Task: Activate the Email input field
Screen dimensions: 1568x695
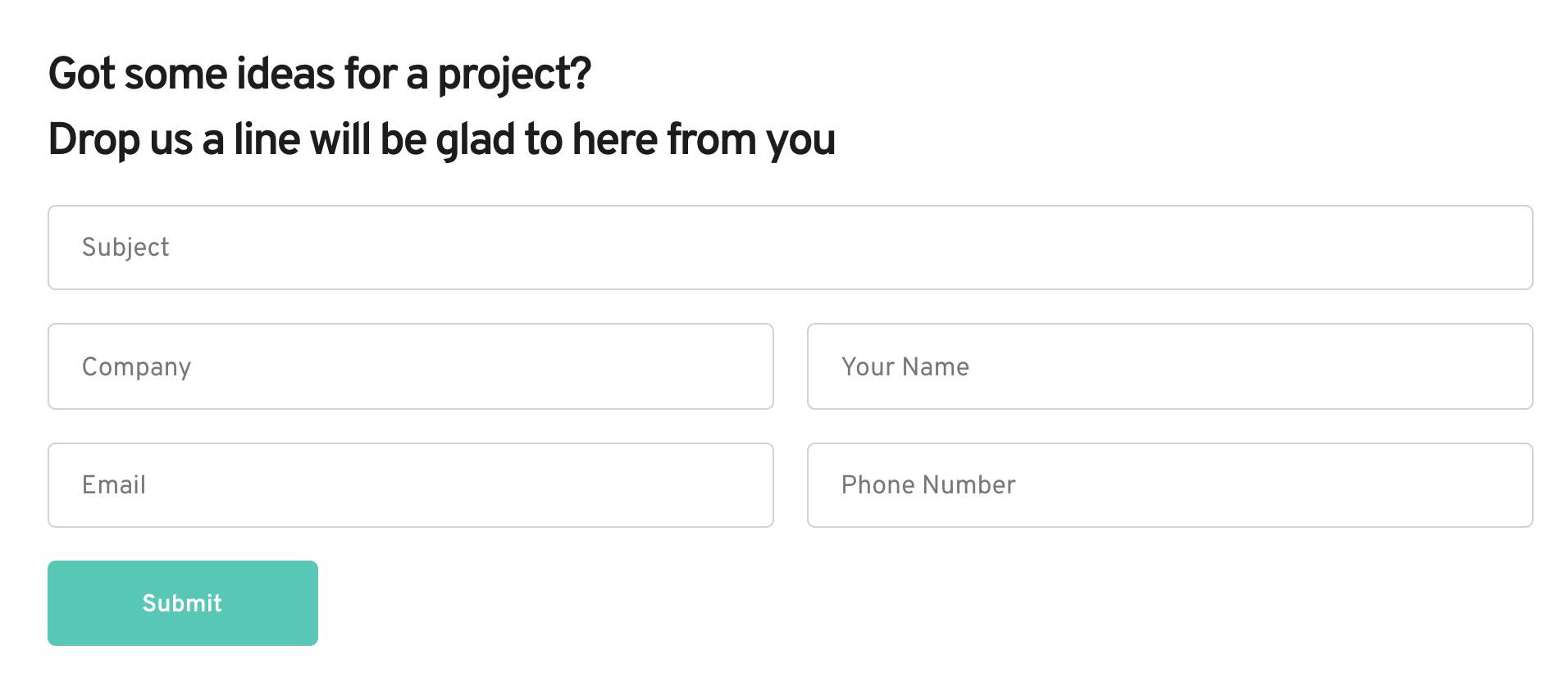Action: click(410, 485)
